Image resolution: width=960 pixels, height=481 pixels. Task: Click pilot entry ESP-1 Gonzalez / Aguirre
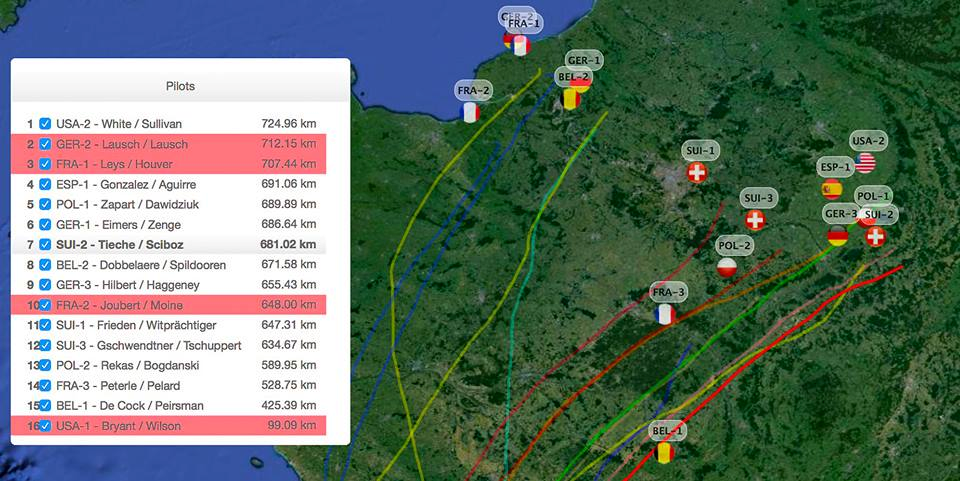click(126, 185)
